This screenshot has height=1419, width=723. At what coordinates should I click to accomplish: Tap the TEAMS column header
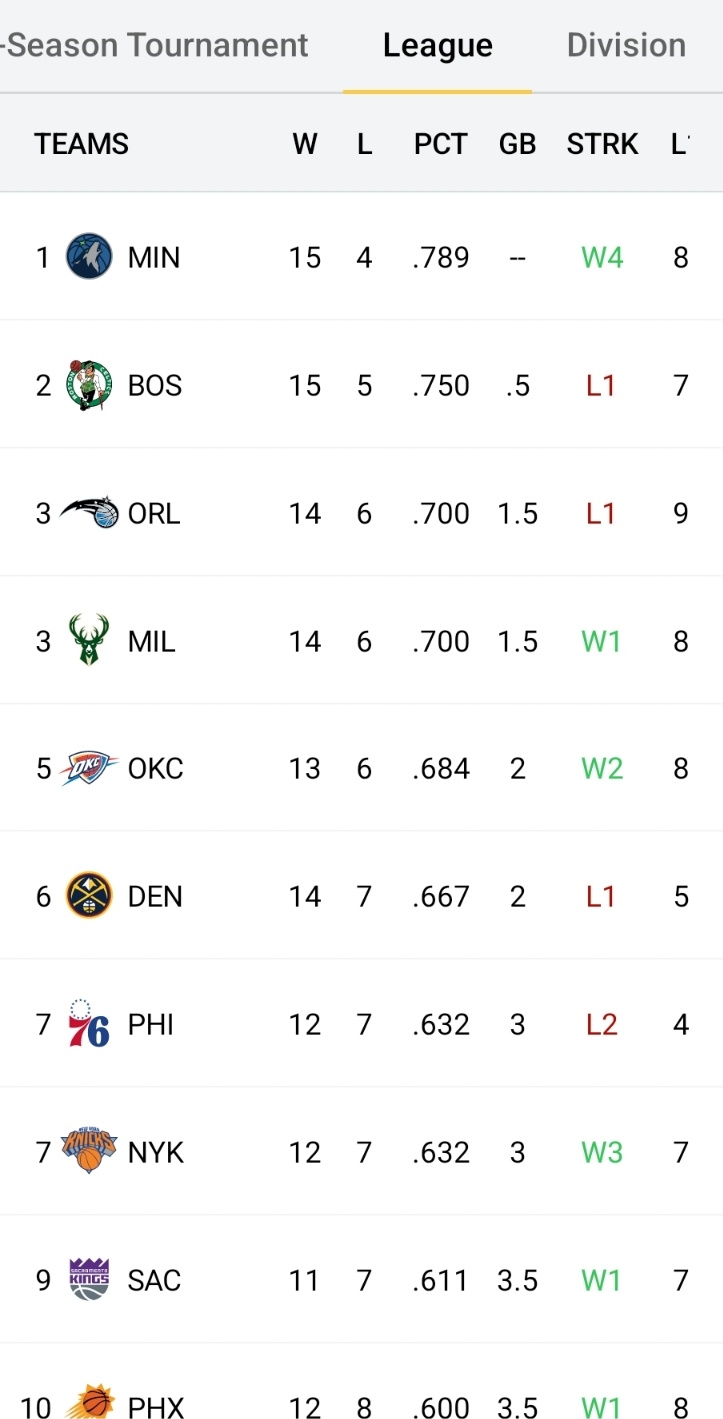81,144
